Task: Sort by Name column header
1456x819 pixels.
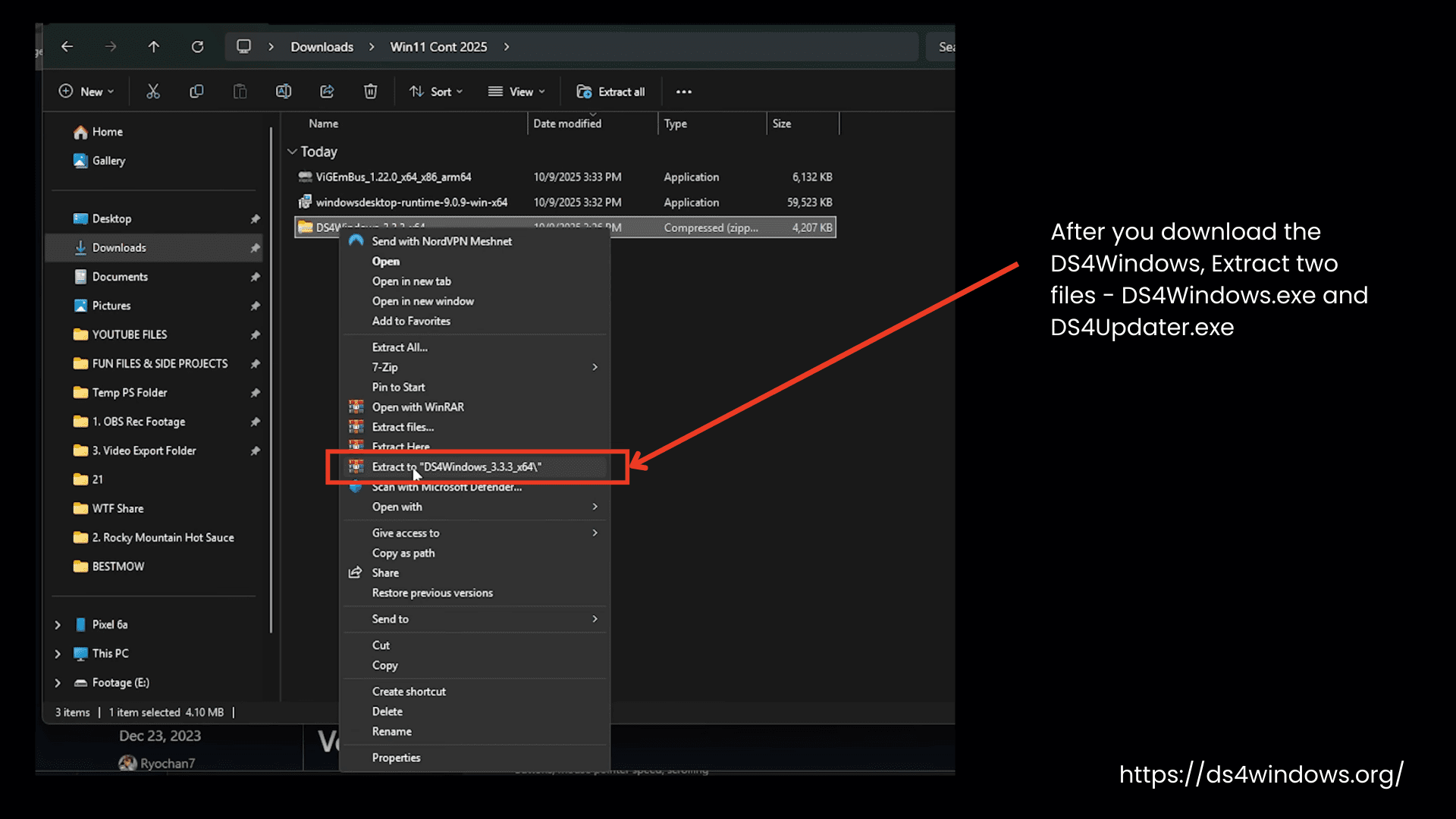Action: pos(323,124)
